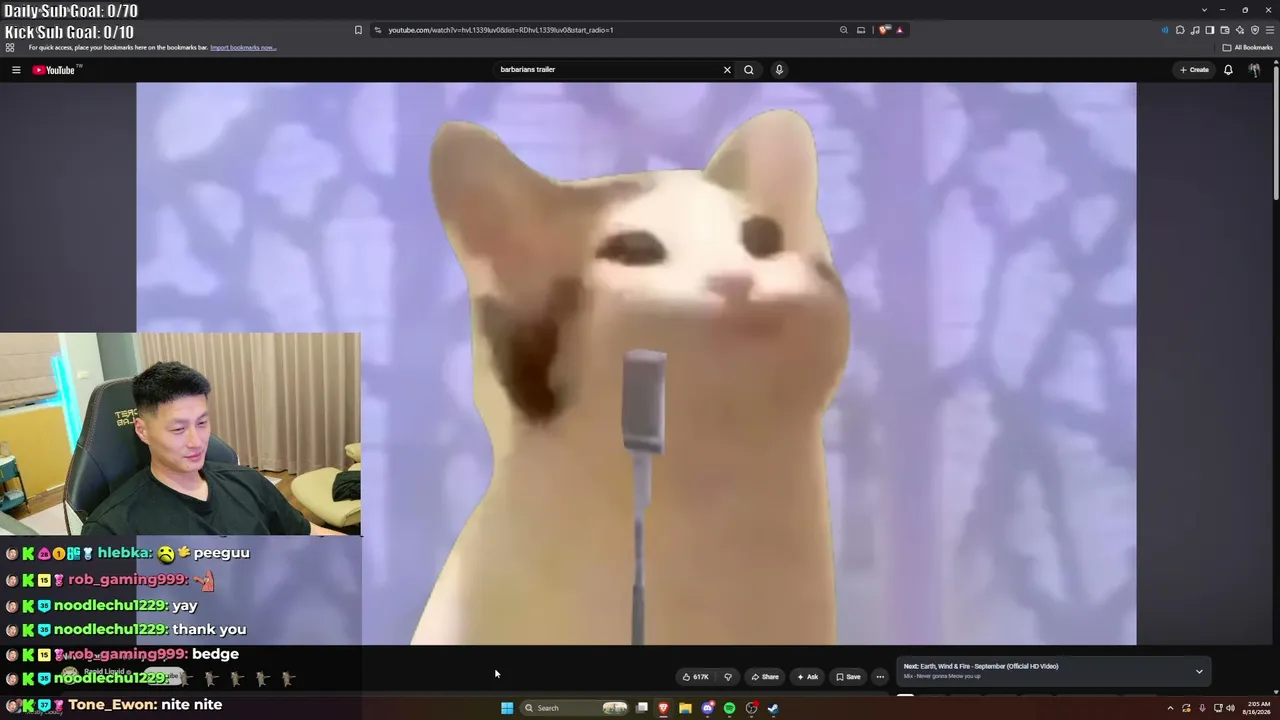Open Task View on the taskbar

[642, 708]
